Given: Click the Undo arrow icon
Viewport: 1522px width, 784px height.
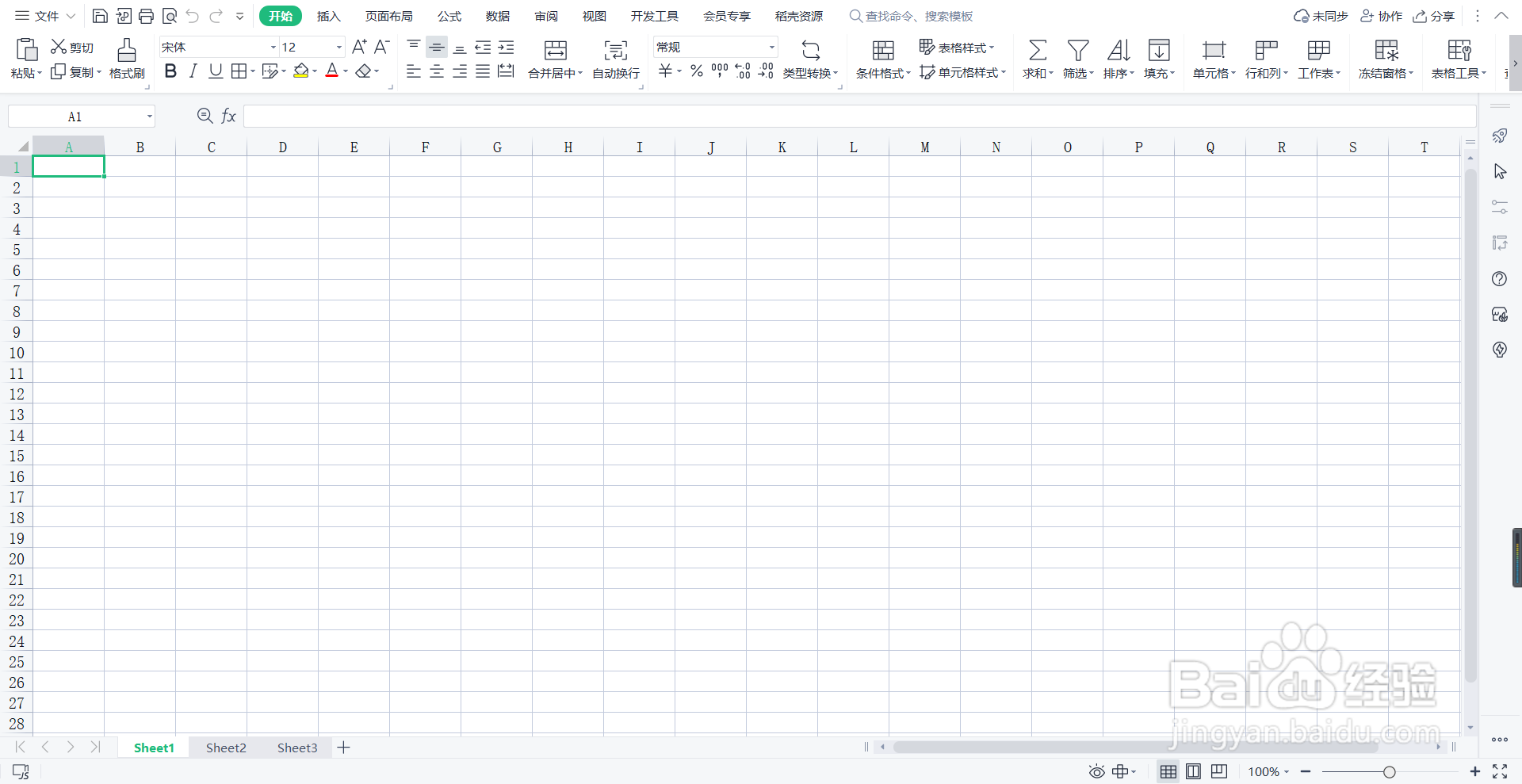Looking at the screenshot, I should (x=193, y=16).
